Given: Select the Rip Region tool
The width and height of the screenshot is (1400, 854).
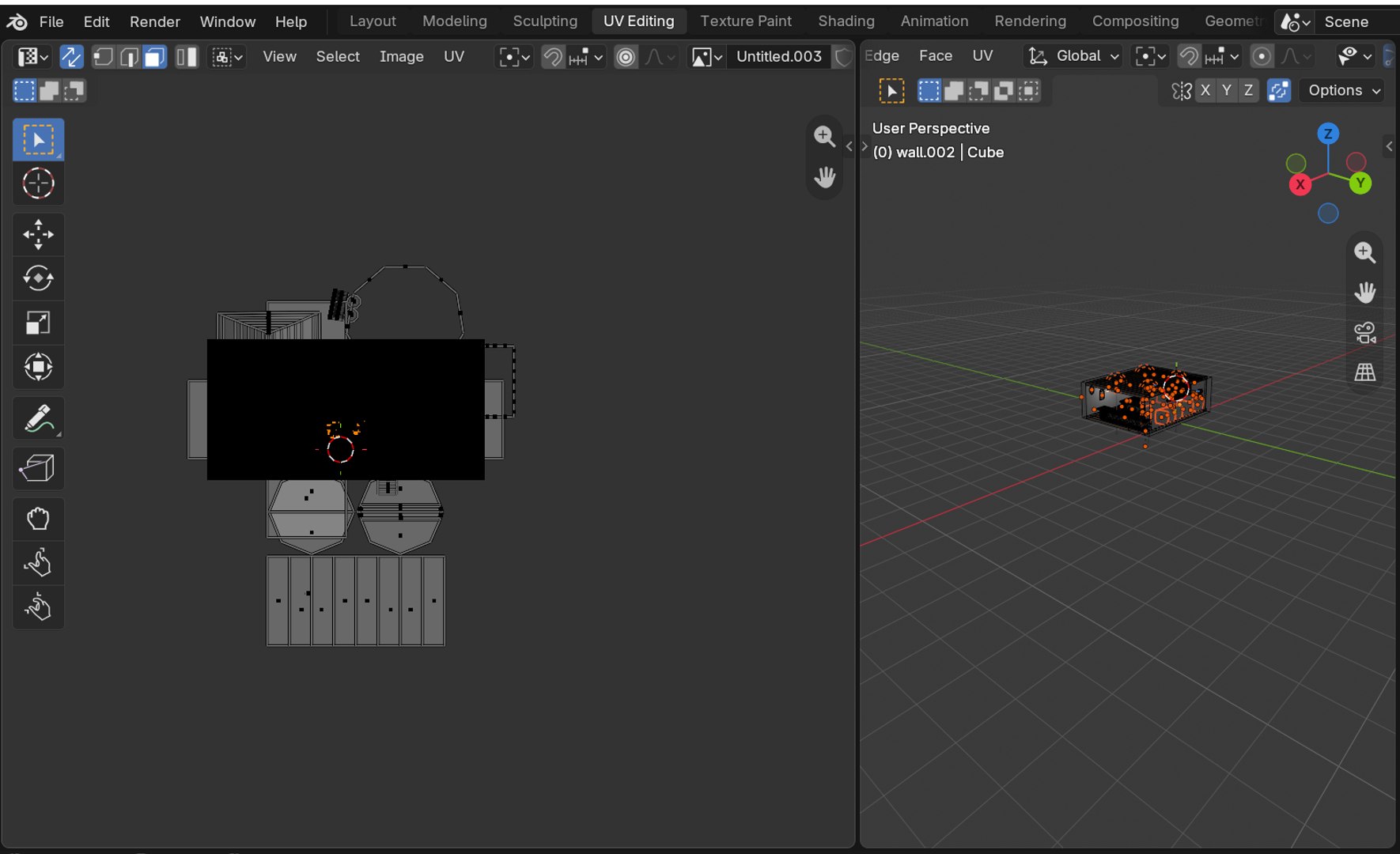Looking at the screenshot, I should 38,468.
